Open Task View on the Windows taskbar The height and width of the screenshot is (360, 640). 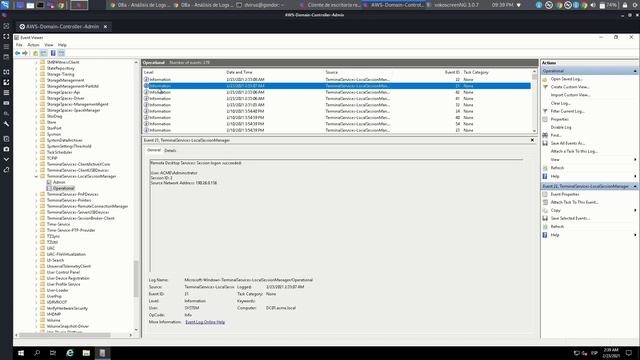tap(53, 353)
